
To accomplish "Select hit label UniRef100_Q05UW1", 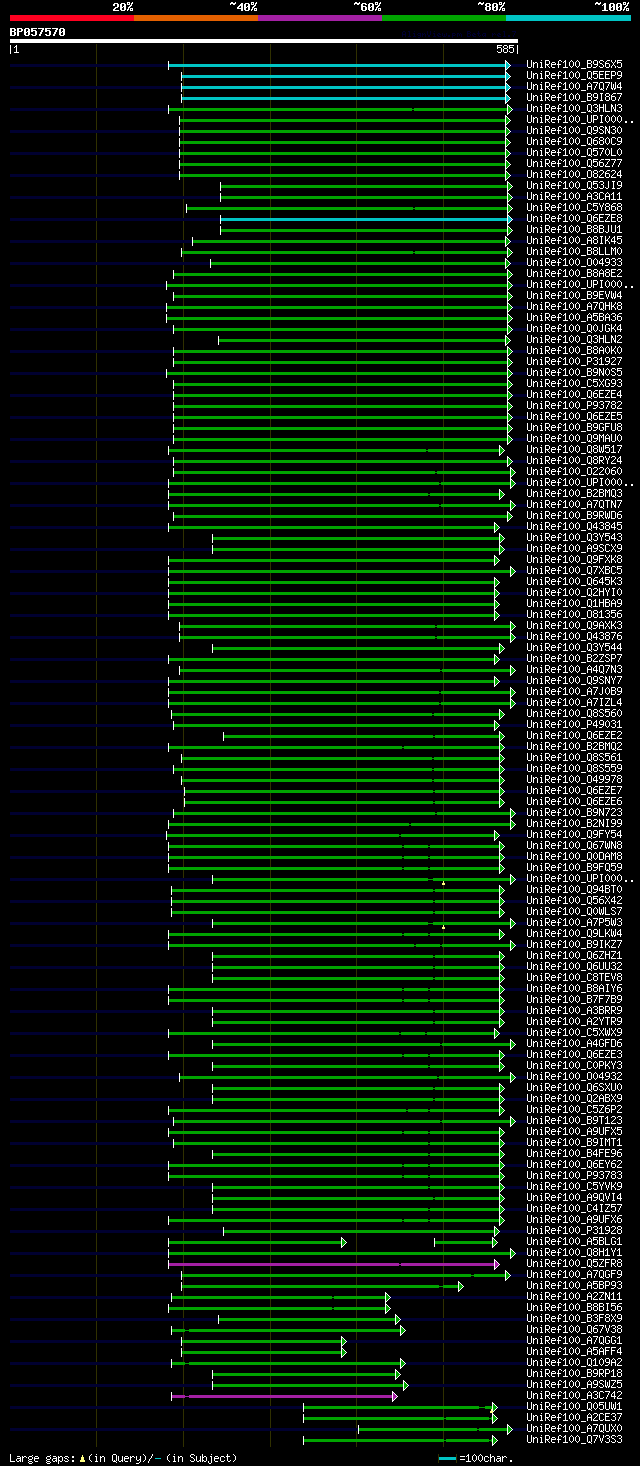I will pyautogui.click(x=574, y=1406).
